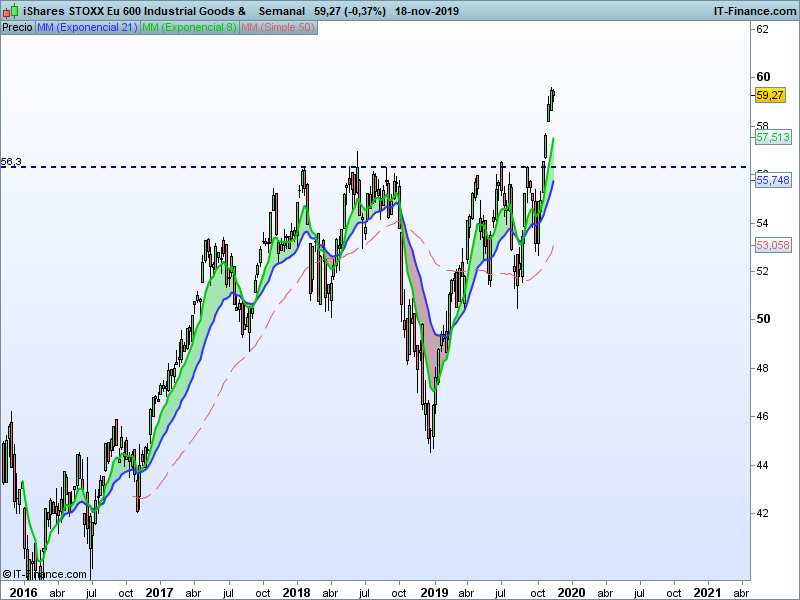Click the candlestick icon beside the chart title
Viewport: 800px width, 600px height.
click(x=10, y=11)
